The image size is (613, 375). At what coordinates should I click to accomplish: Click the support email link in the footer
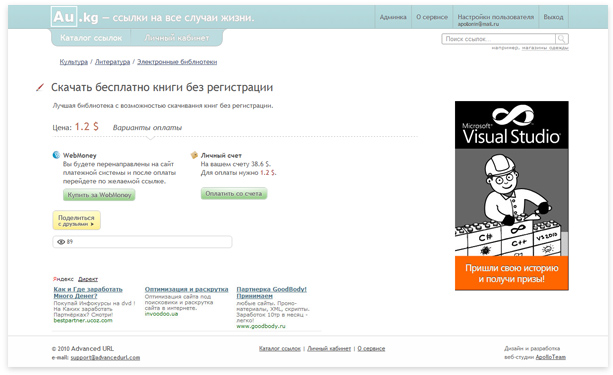105,357
